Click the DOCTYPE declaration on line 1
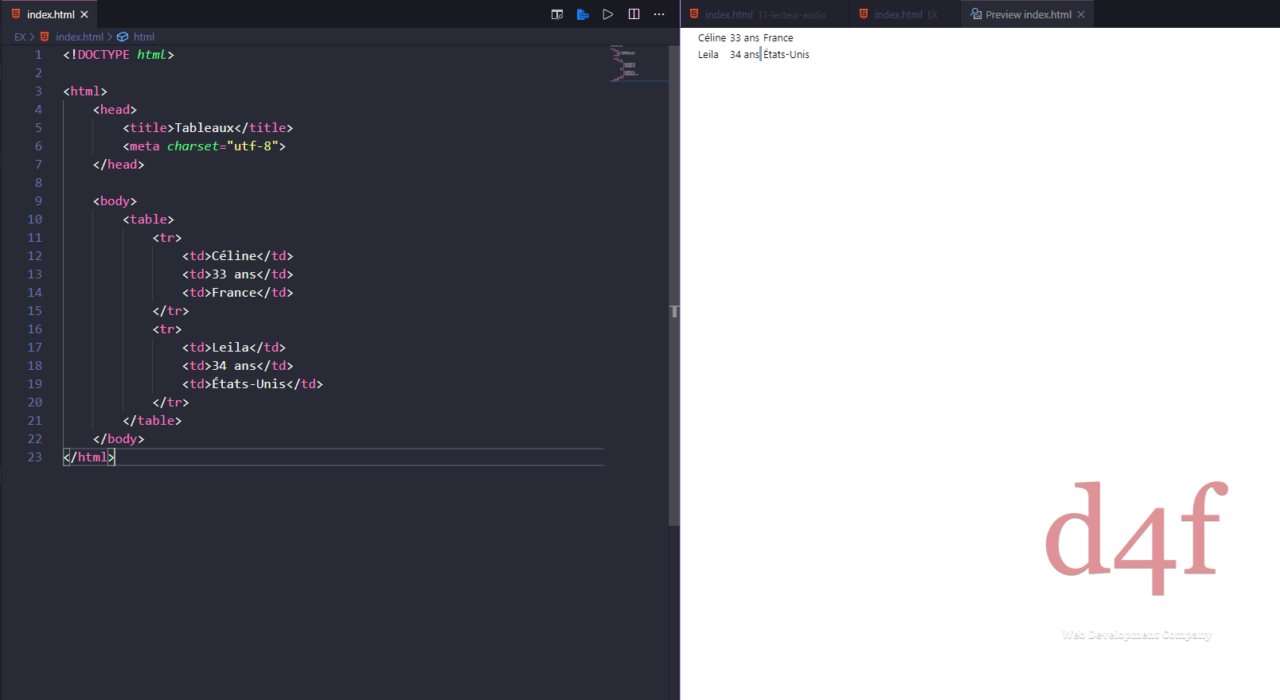 [x=119, y=55]
